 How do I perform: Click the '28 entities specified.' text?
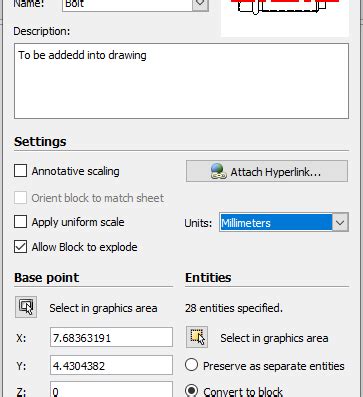234,308
